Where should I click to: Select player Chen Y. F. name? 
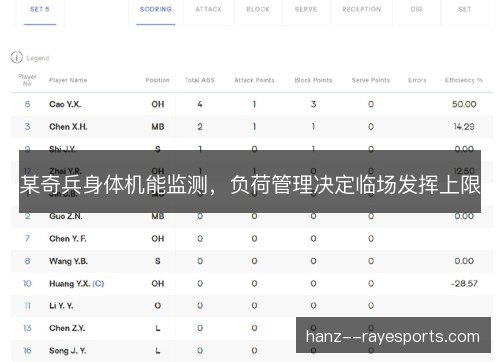[68, 239]
